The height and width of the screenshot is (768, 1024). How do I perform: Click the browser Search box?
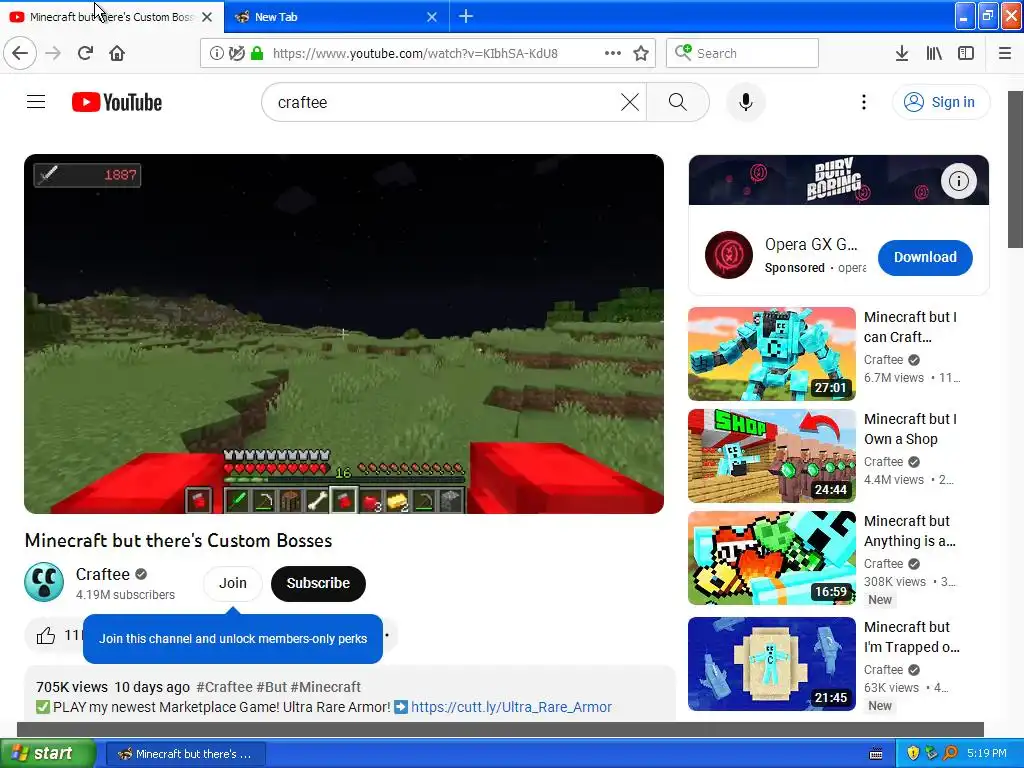pos(742,53)
